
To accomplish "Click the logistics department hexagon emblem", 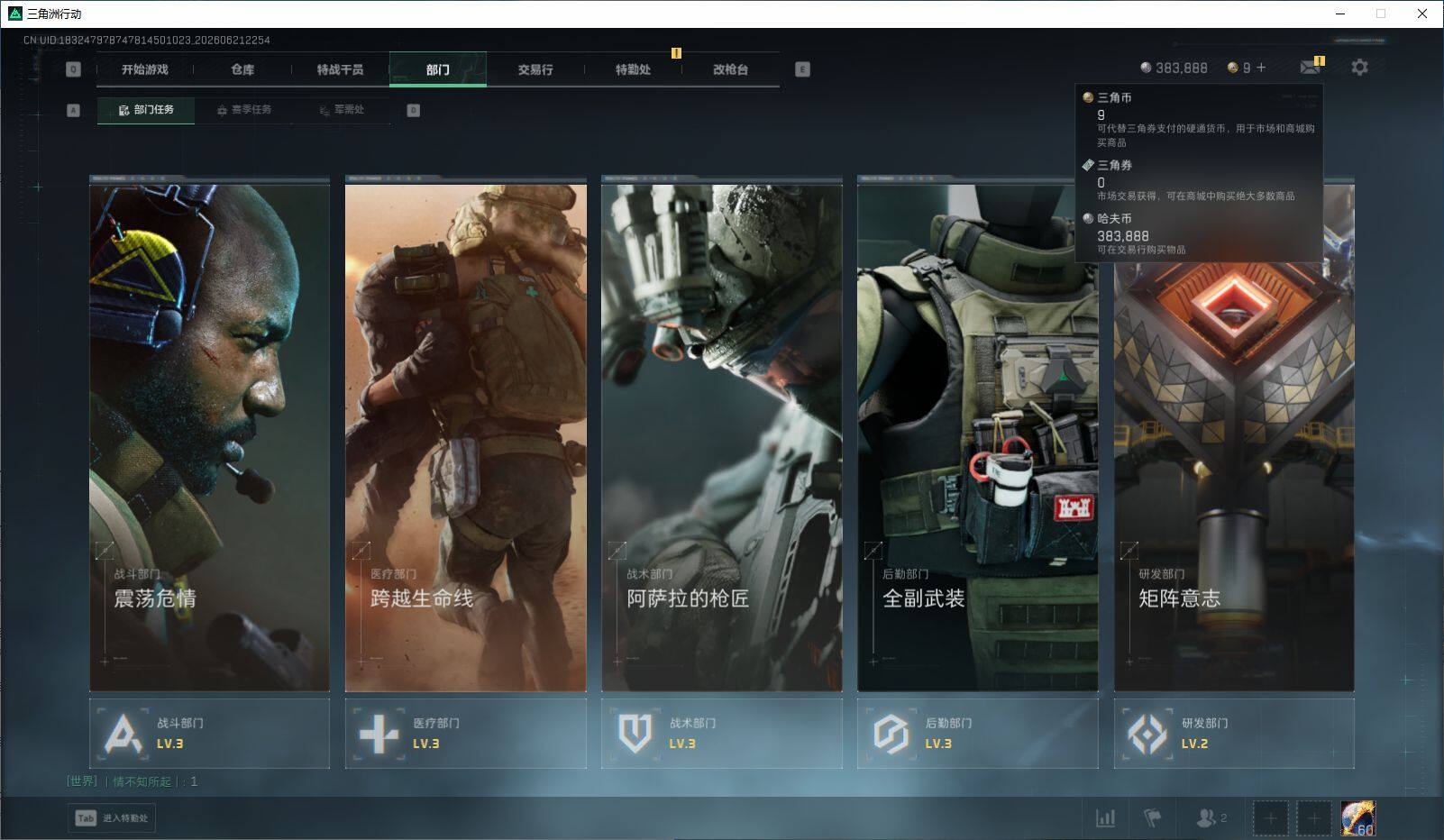I will (891, 734).
